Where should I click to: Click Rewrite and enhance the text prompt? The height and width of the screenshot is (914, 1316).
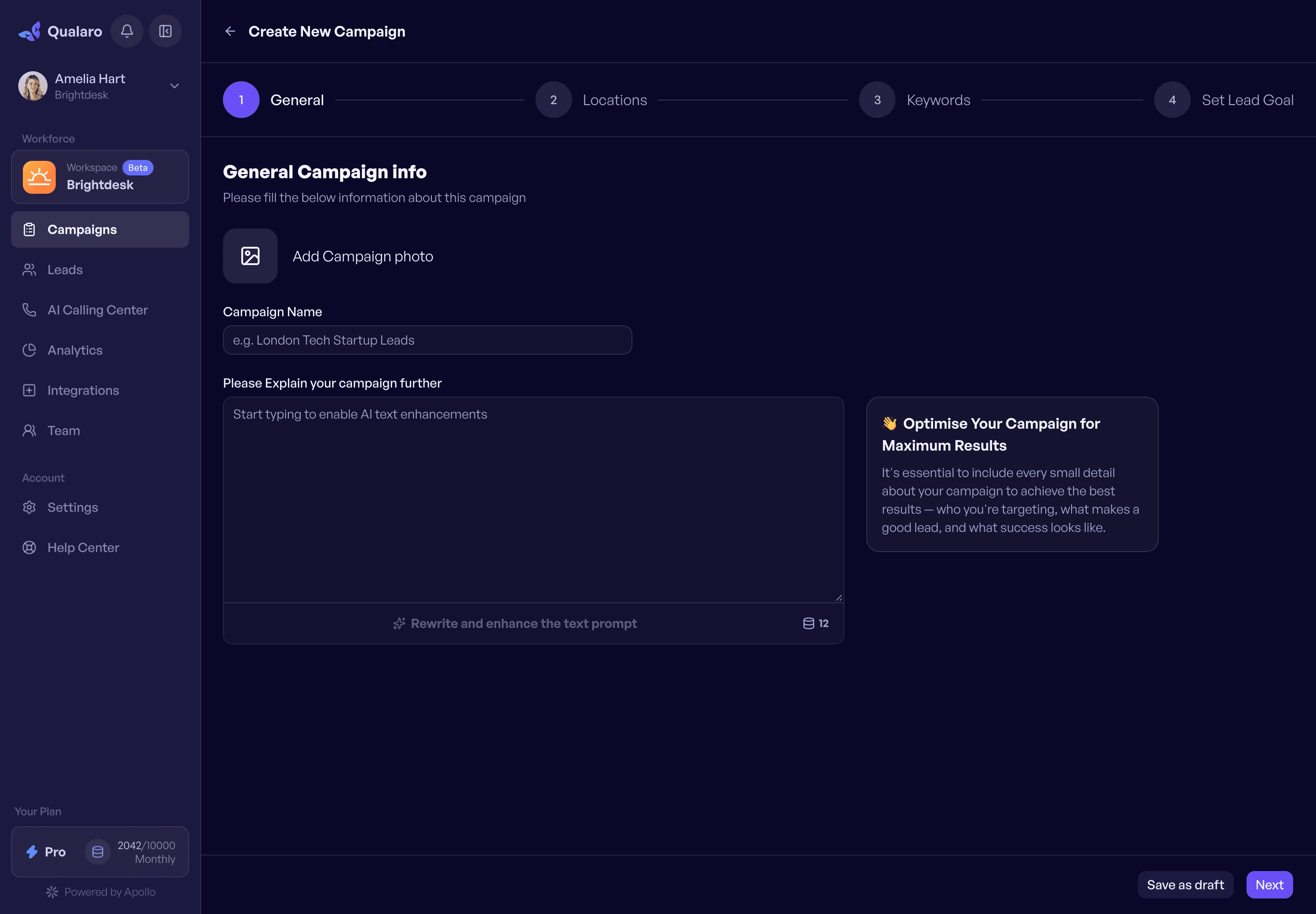pyautogui.click(x=515, y=624)
